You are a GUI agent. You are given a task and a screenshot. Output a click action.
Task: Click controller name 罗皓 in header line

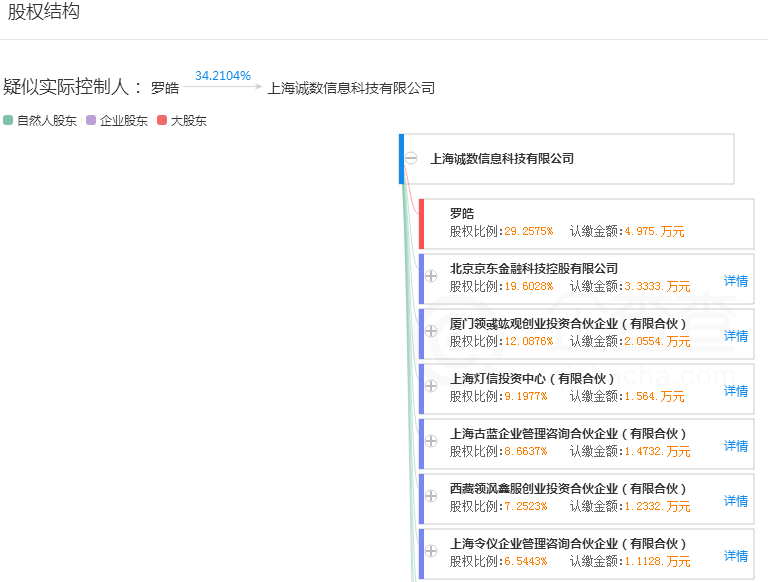point(165,88)
